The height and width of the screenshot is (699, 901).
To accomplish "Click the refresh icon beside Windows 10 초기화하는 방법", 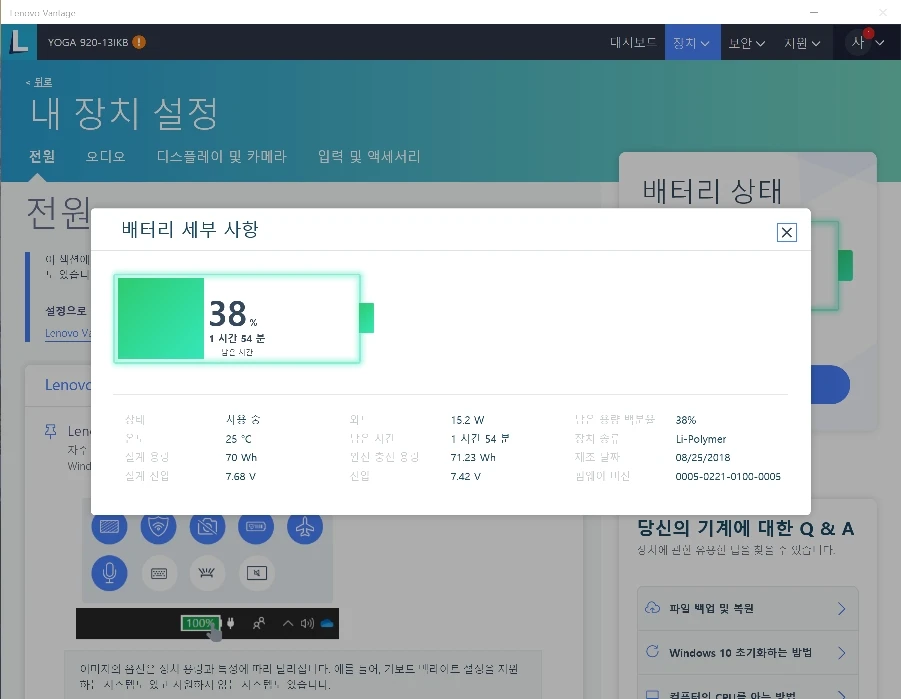I will [652, 651].
